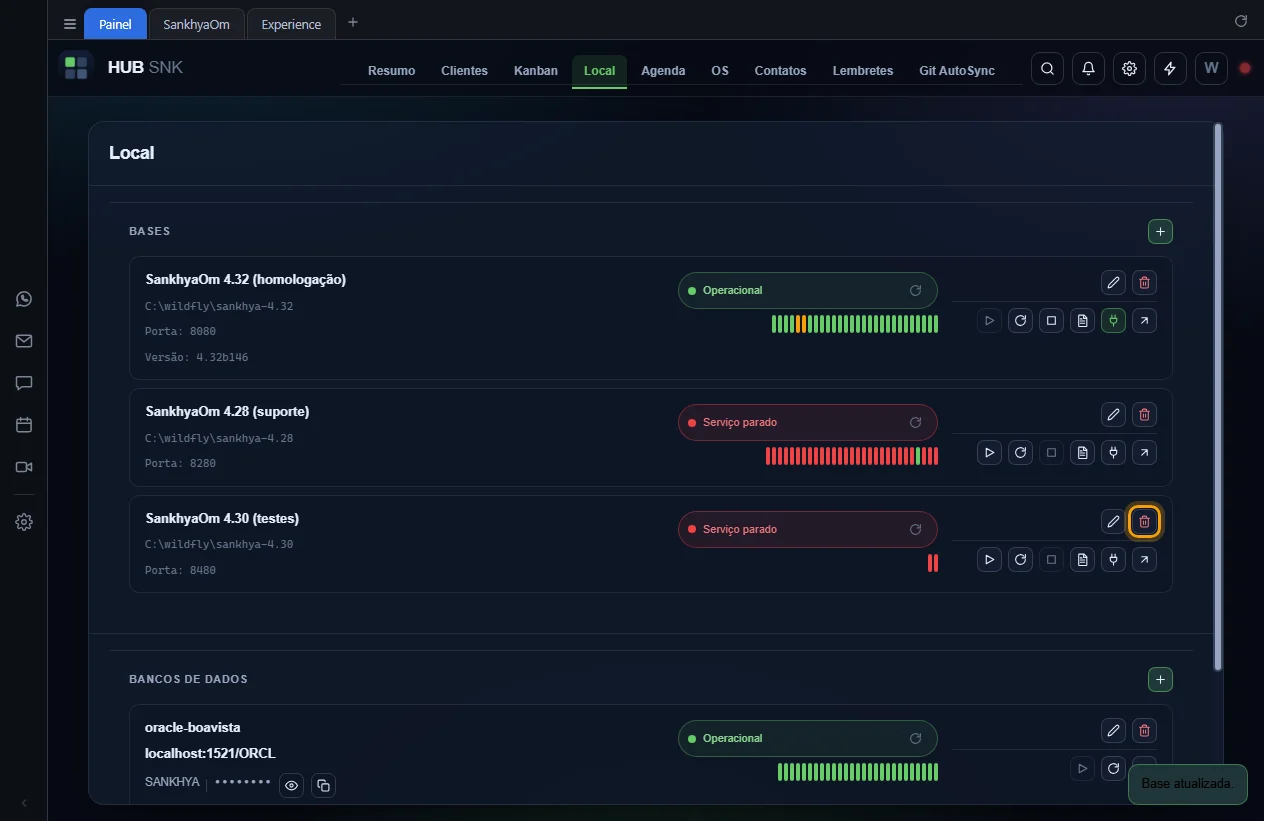Open the lightning bolt quick actions

(x=1170, y=69)
